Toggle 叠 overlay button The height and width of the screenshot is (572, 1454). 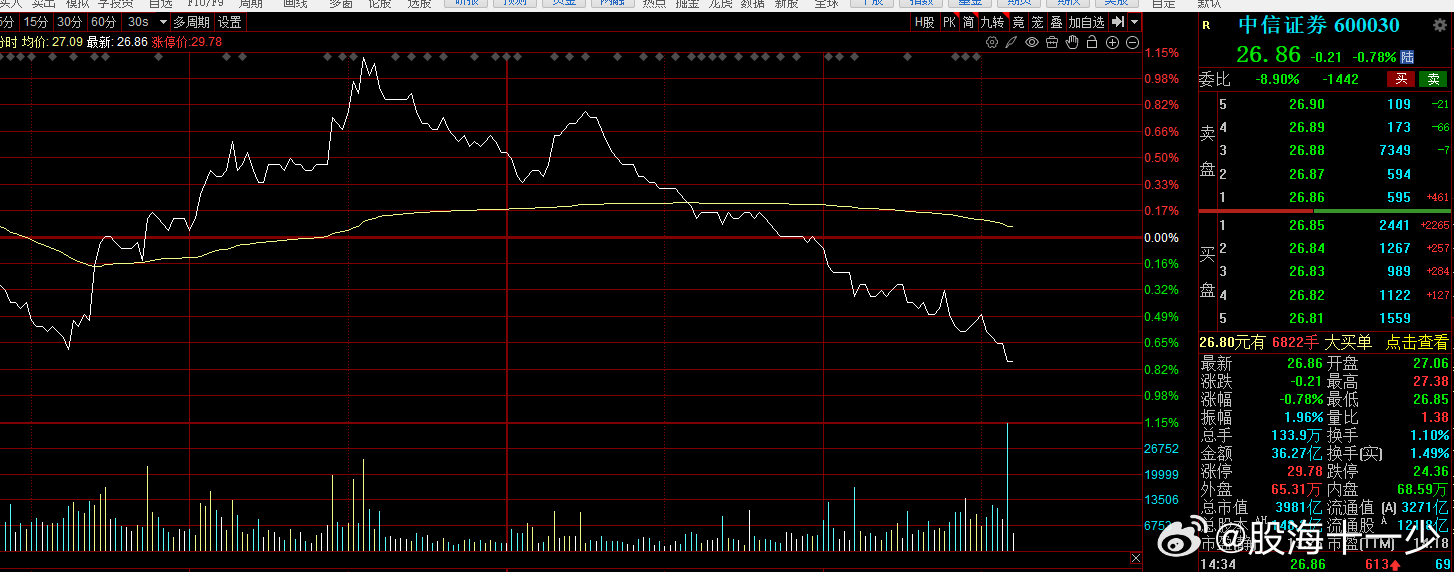tap(1056, 21)
